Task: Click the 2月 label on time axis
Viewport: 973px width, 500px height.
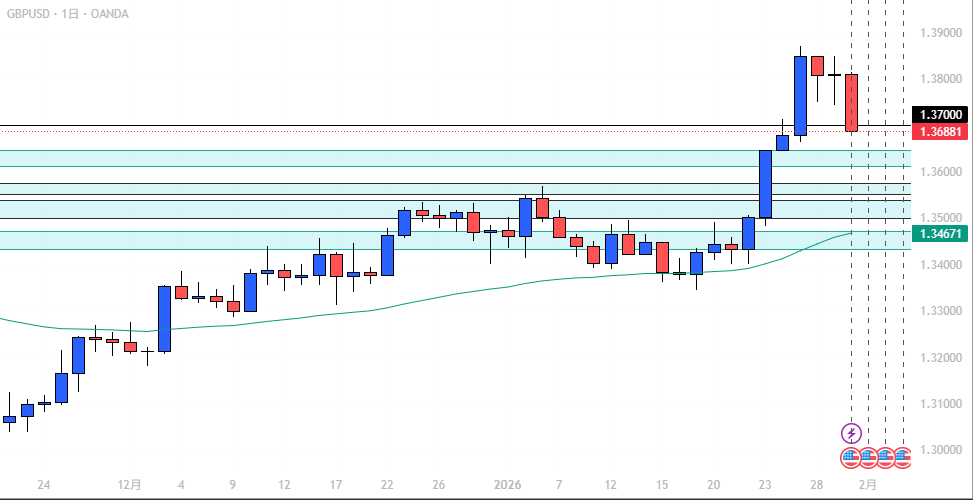Action: tap(869, 485)
